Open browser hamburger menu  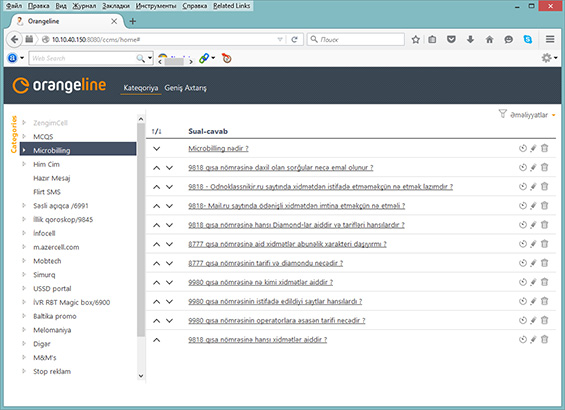pos(550,39)
